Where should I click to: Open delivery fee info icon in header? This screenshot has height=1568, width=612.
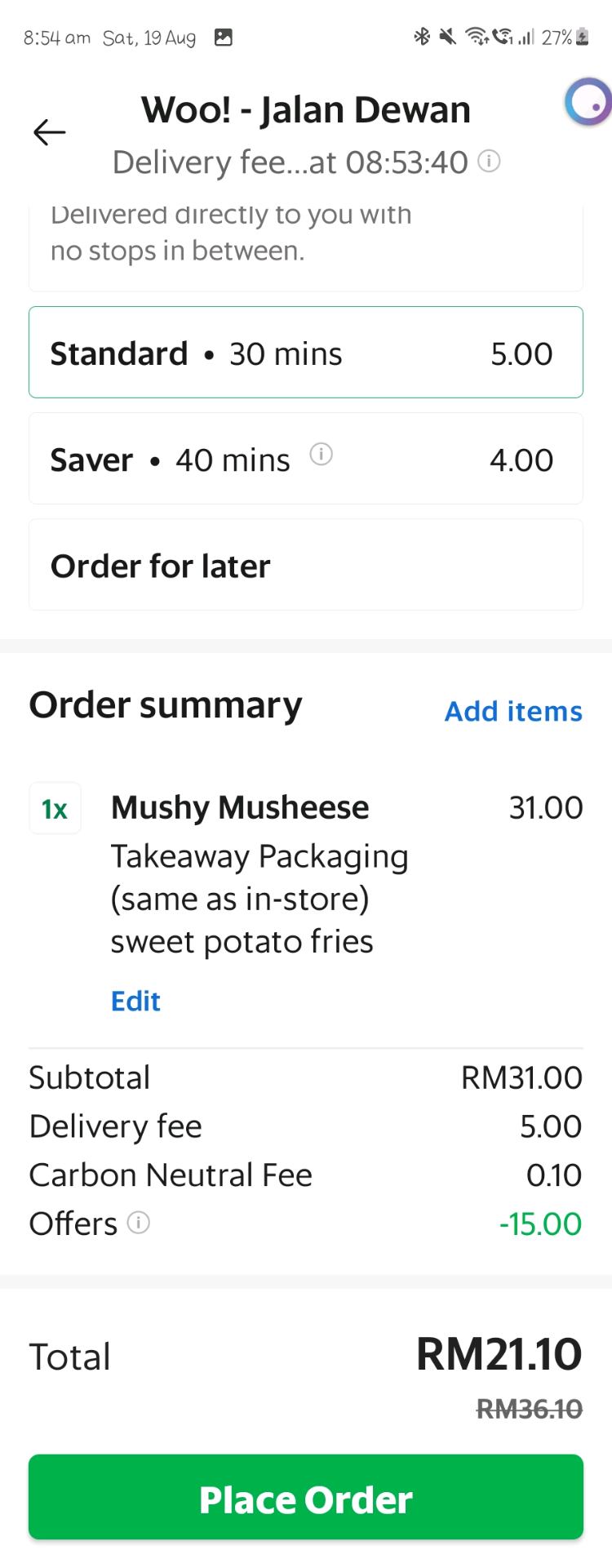click(x=489, y=161)
